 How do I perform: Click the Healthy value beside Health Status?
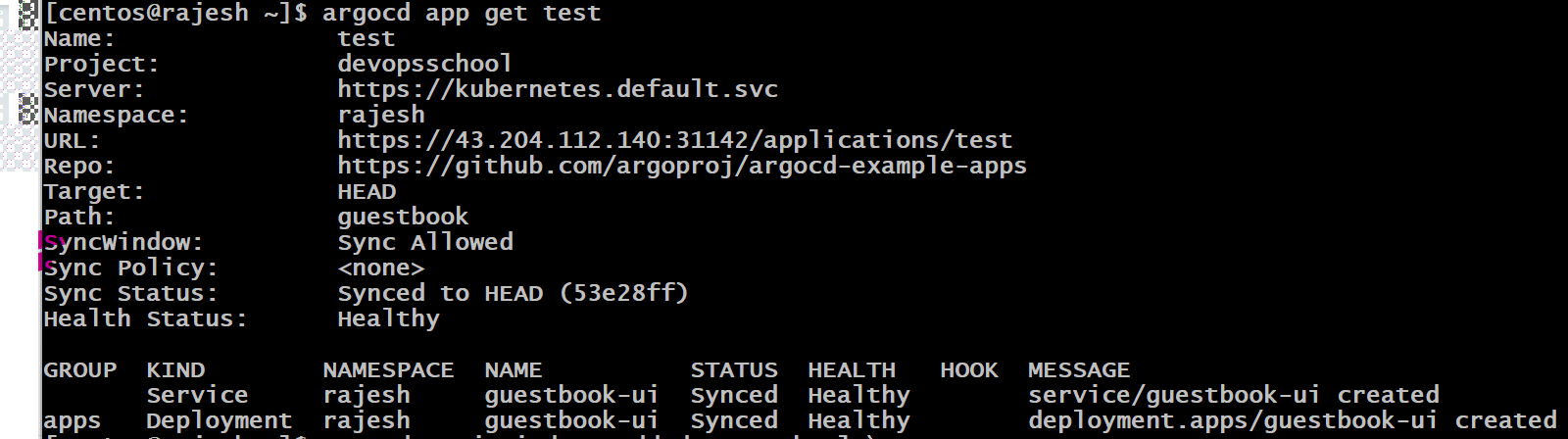pos(388,318)
